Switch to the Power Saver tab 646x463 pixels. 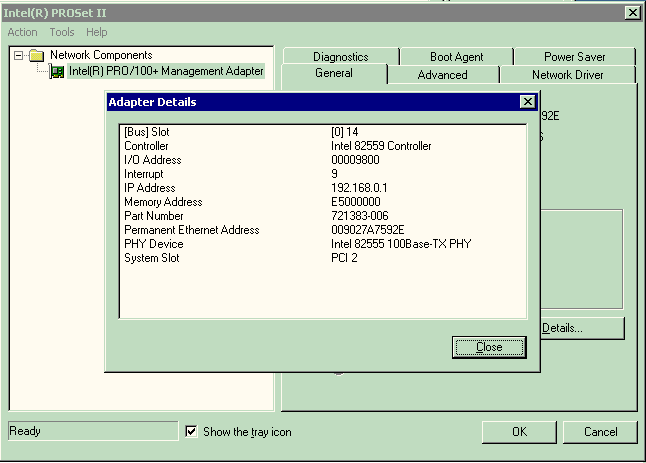(575, 56)
